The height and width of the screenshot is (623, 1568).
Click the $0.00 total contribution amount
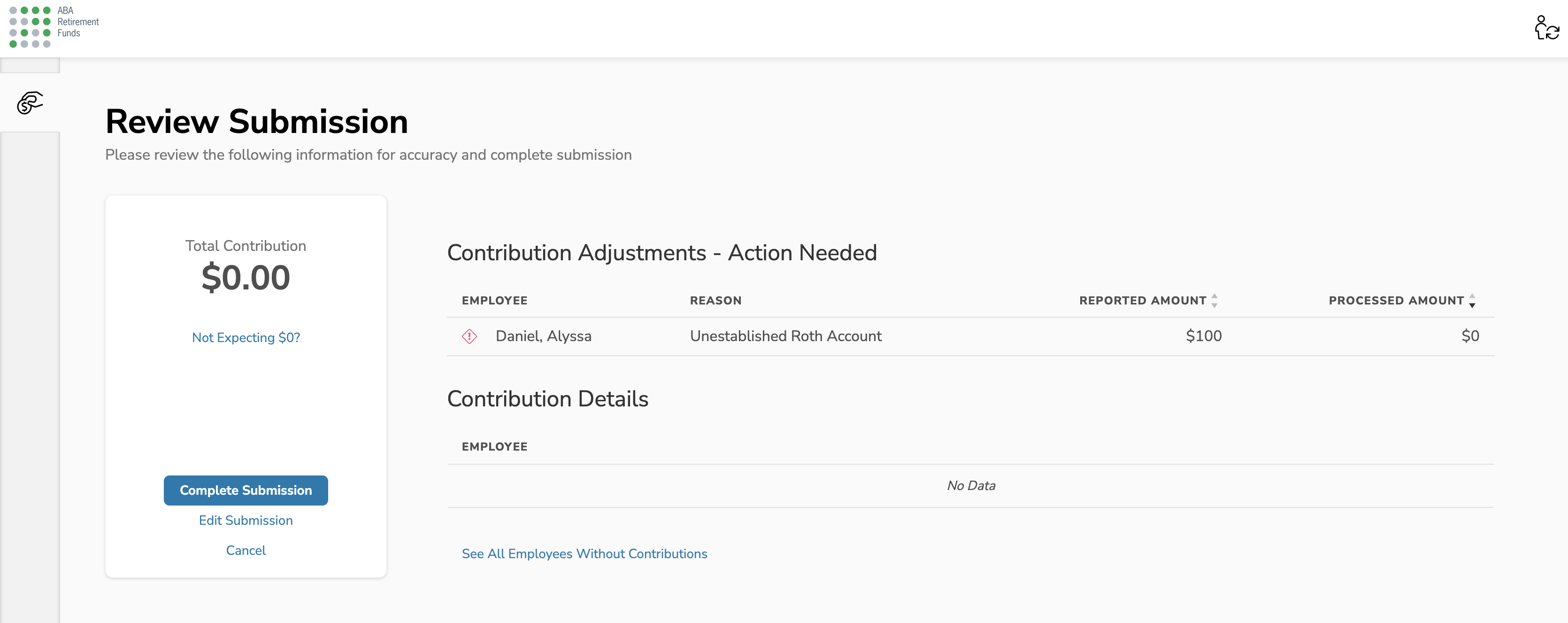246,278
